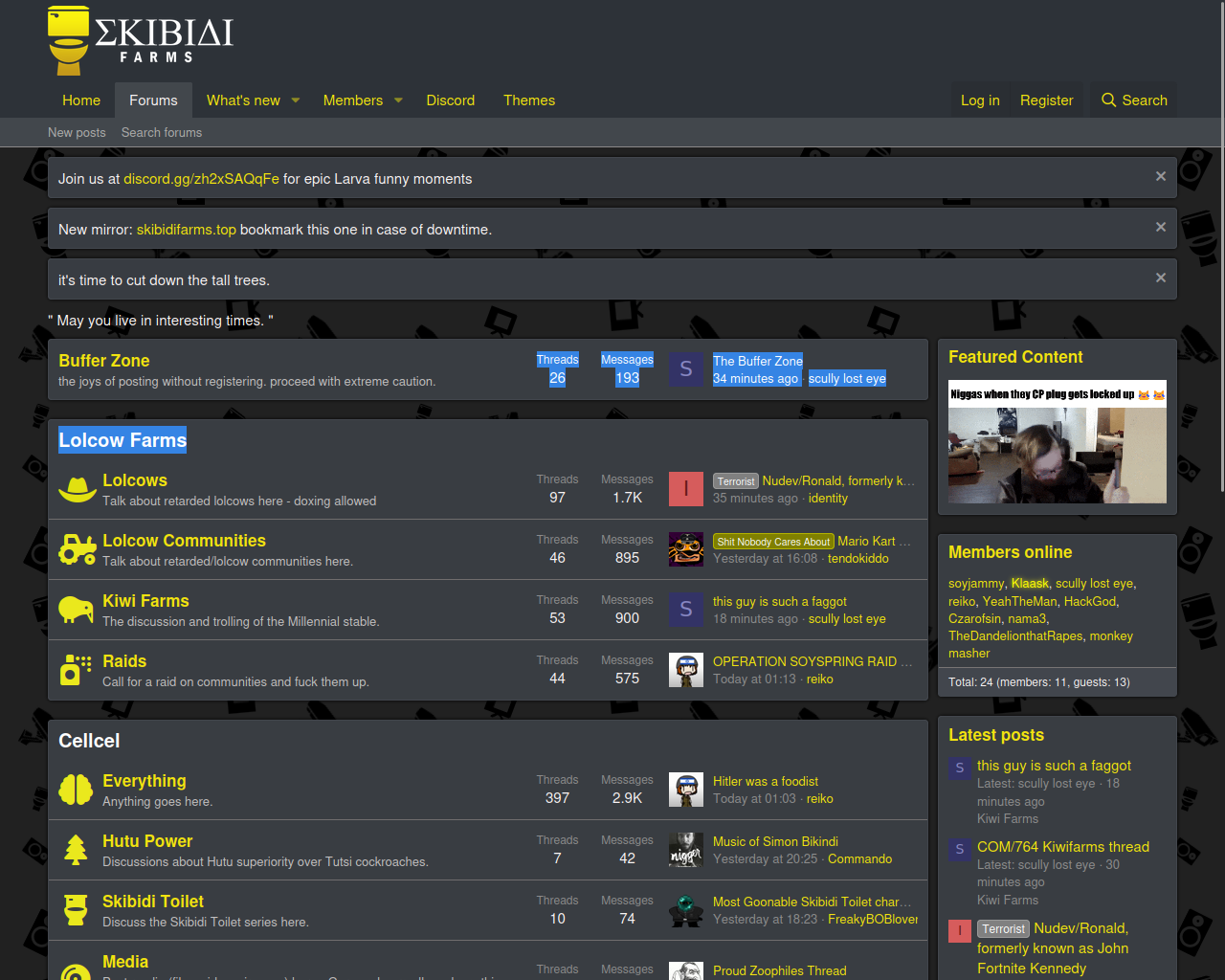Click the S avatar beside COM/764 Kiwifarms thread
1225x980 pixels.
[x=959, y=849]
